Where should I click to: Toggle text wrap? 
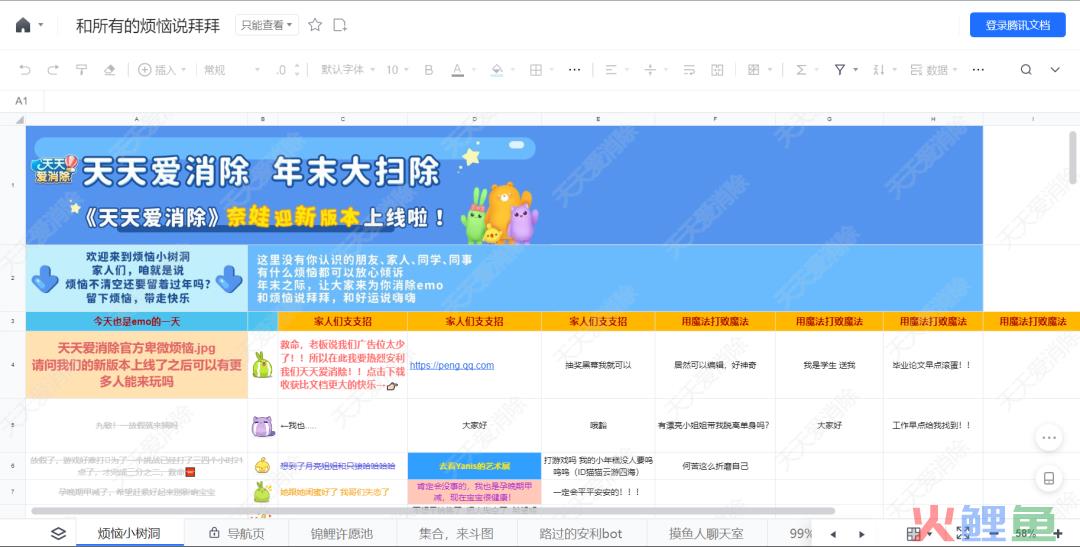[x=689, y=70]
